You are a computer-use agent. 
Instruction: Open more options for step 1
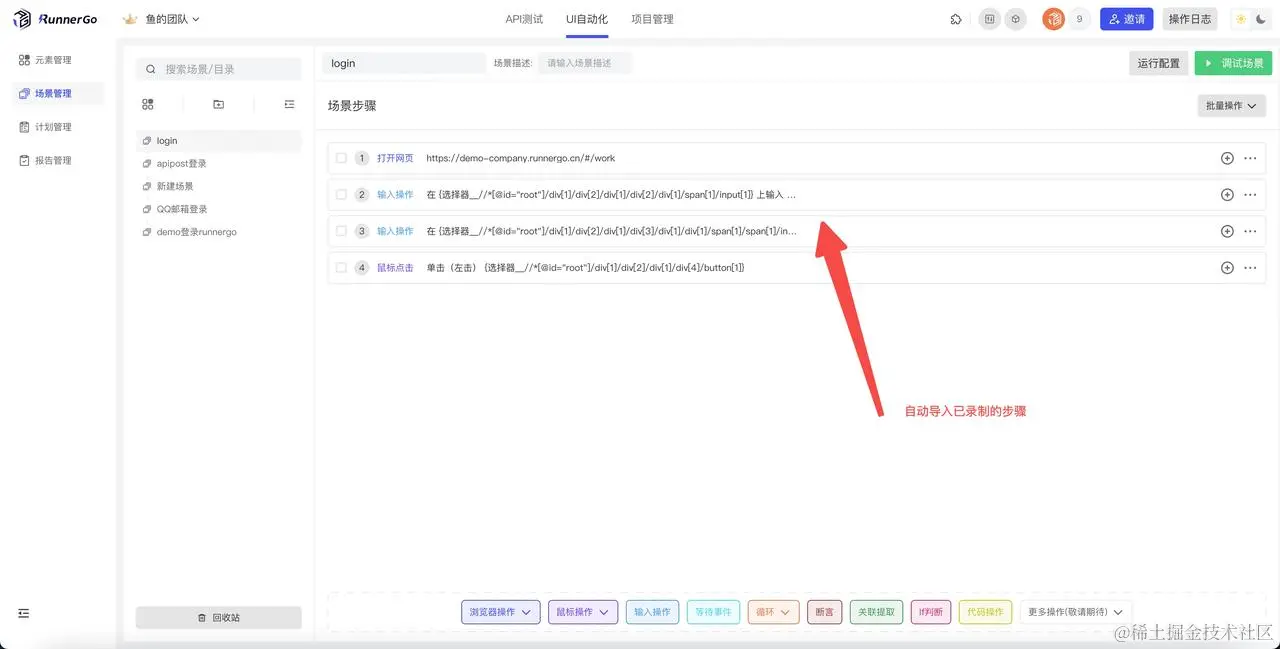pos(1250,158)
